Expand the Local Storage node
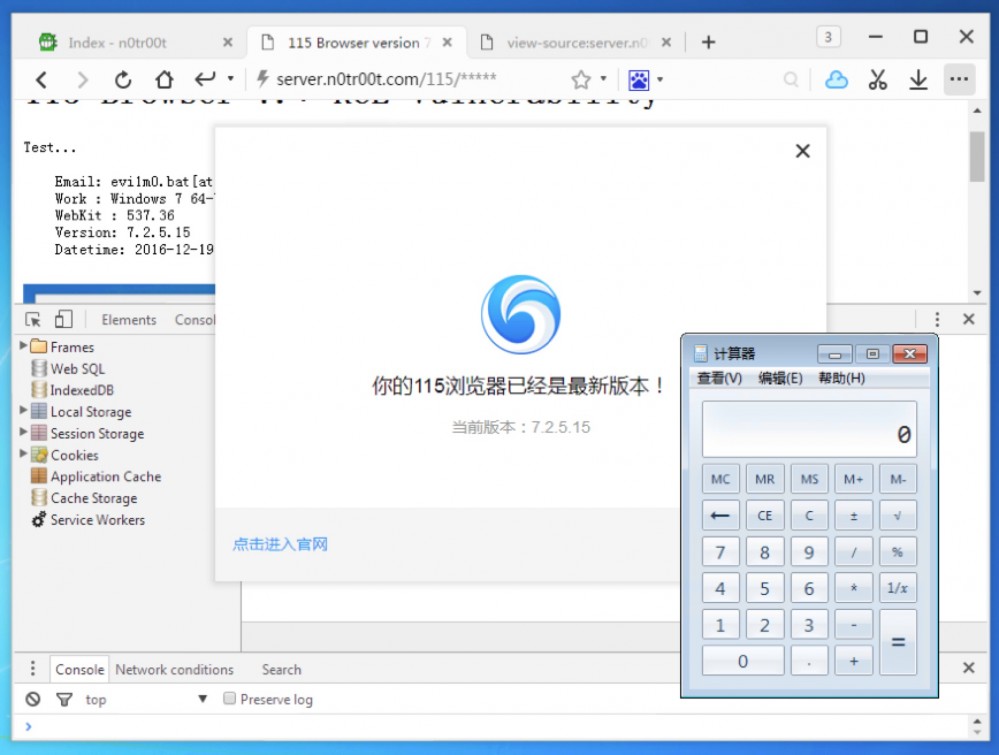Image resolution: width=999 pixels, height=755 pixels. pyautogui.click(x=23, y=410)
